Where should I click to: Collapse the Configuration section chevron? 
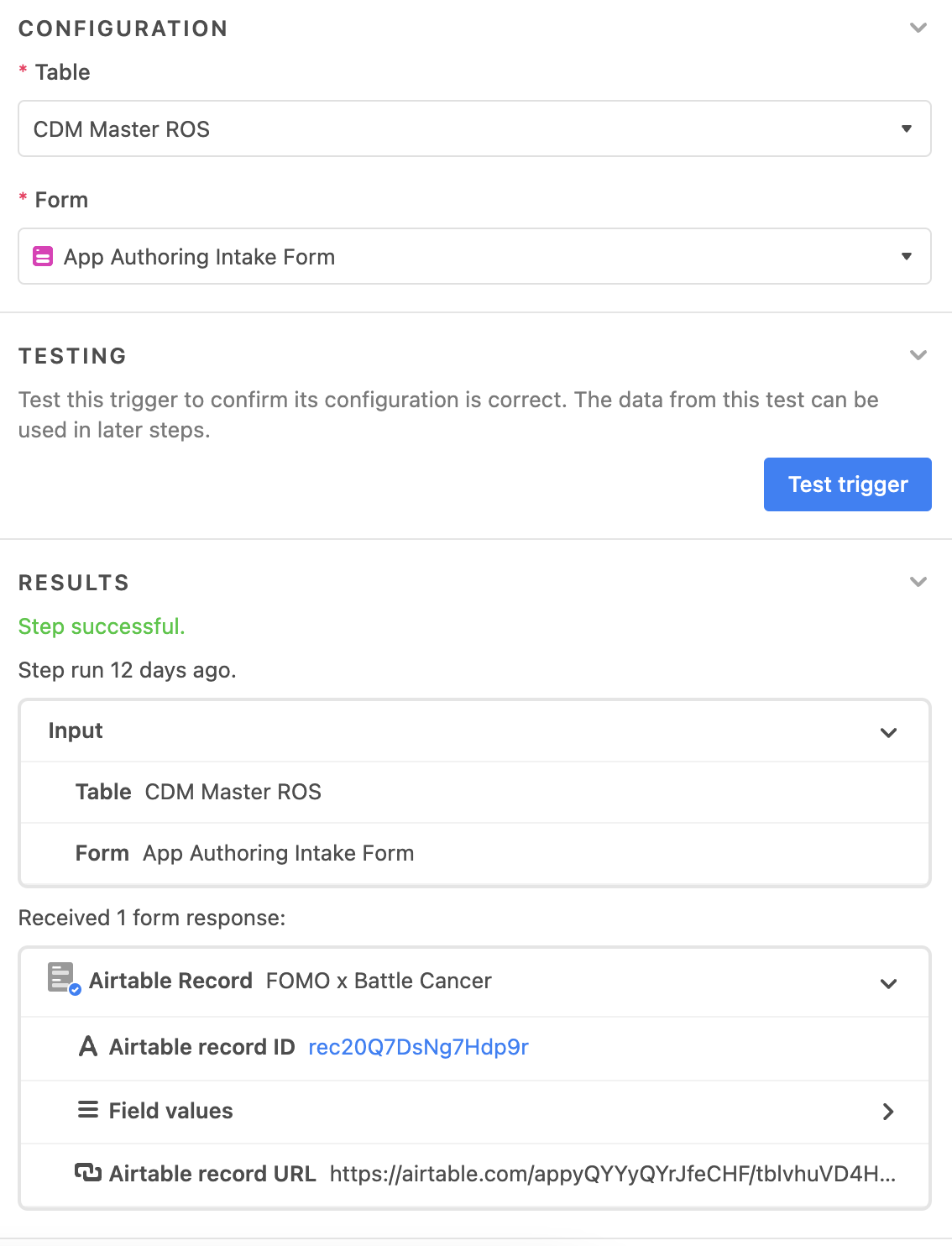[918, 28]
